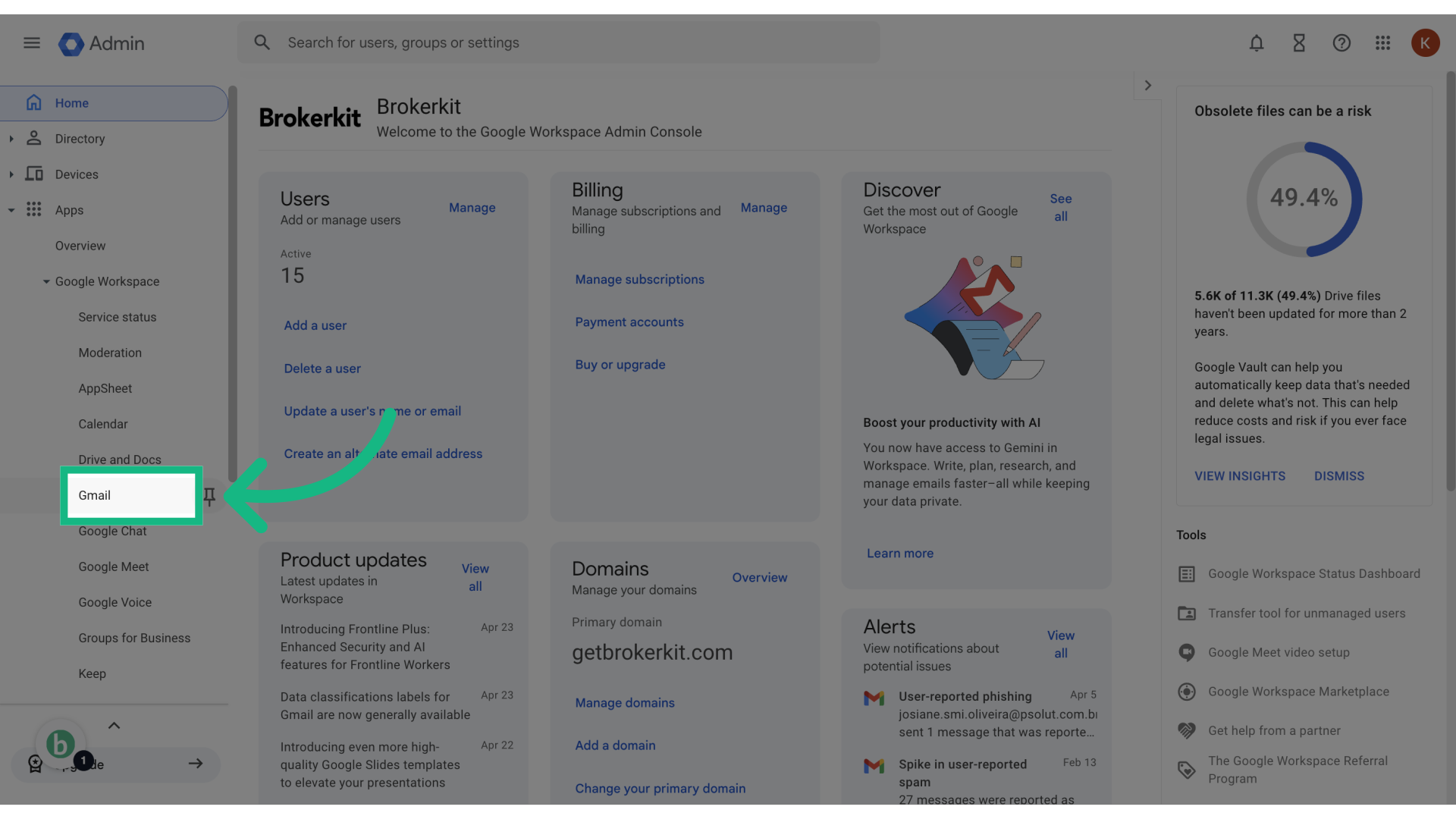Open the main hamburger menu
Image resolution: width=1456 pixels, height=819 pixels.
coord(32,43)
